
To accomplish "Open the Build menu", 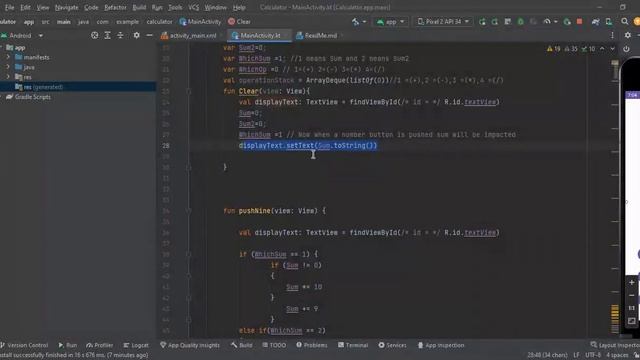I will pos(139,7).
